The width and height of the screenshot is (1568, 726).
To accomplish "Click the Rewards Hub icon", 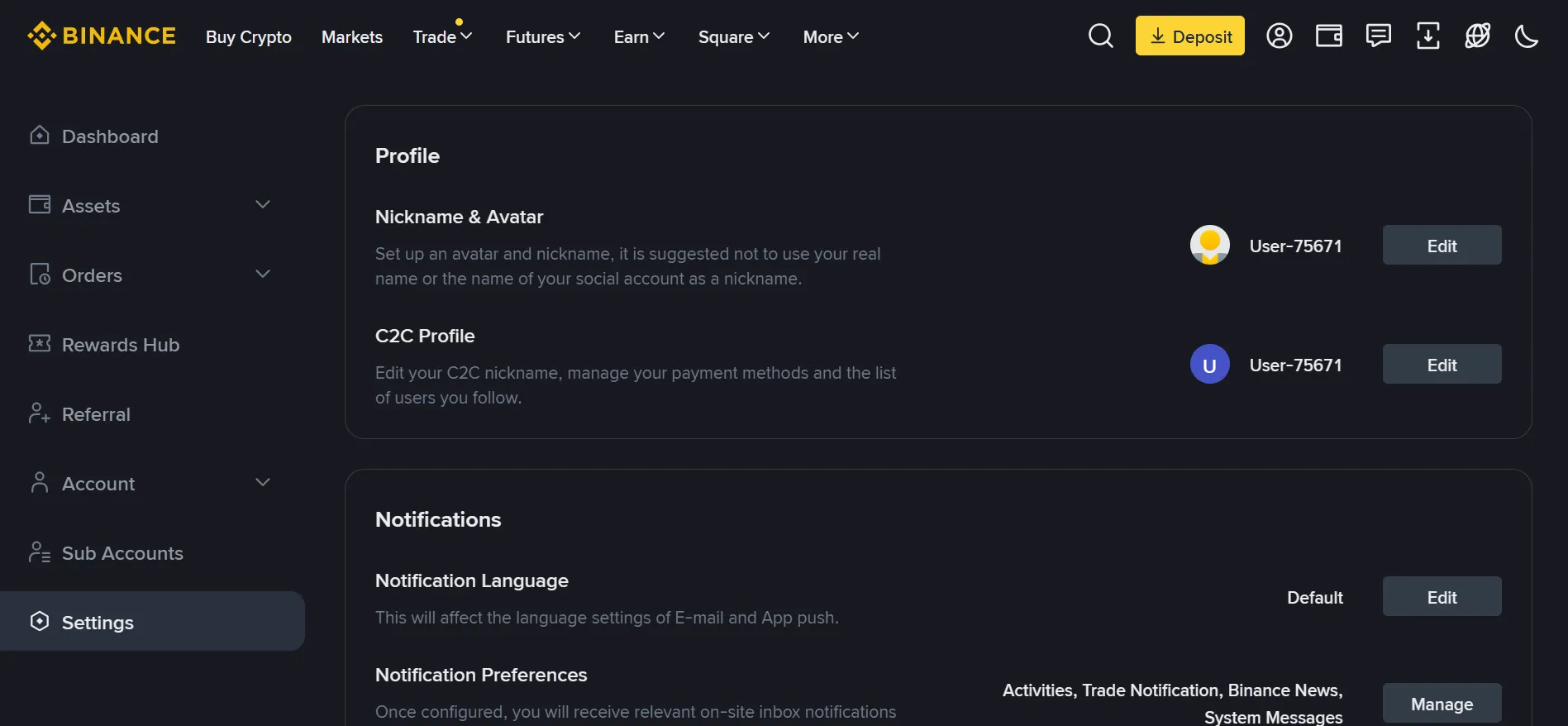I will [40, 343].
